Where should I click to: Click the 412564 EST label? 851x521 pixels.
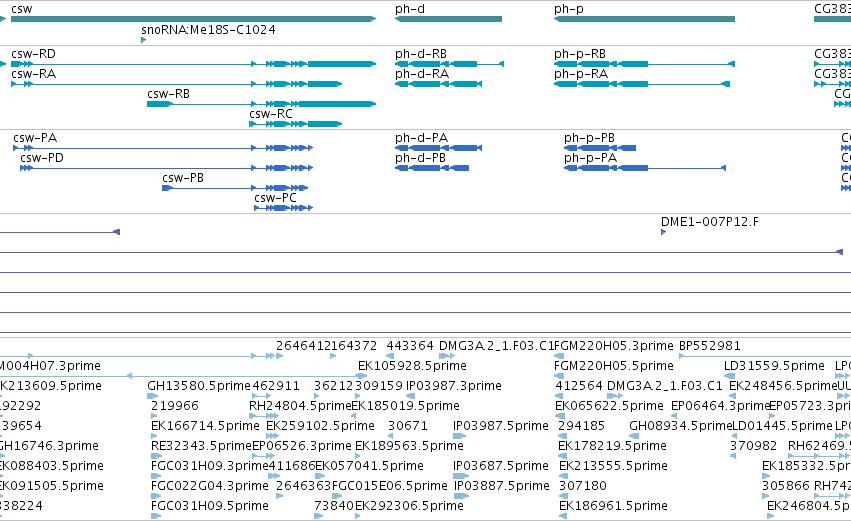[579, 386]
